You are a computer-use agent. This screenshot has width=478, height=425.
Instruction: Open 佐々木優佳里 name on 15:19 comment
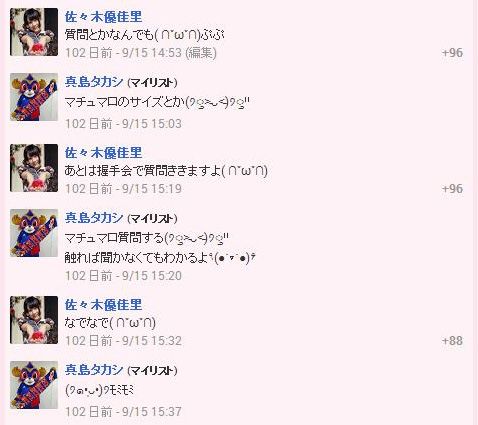coord(103,153)
